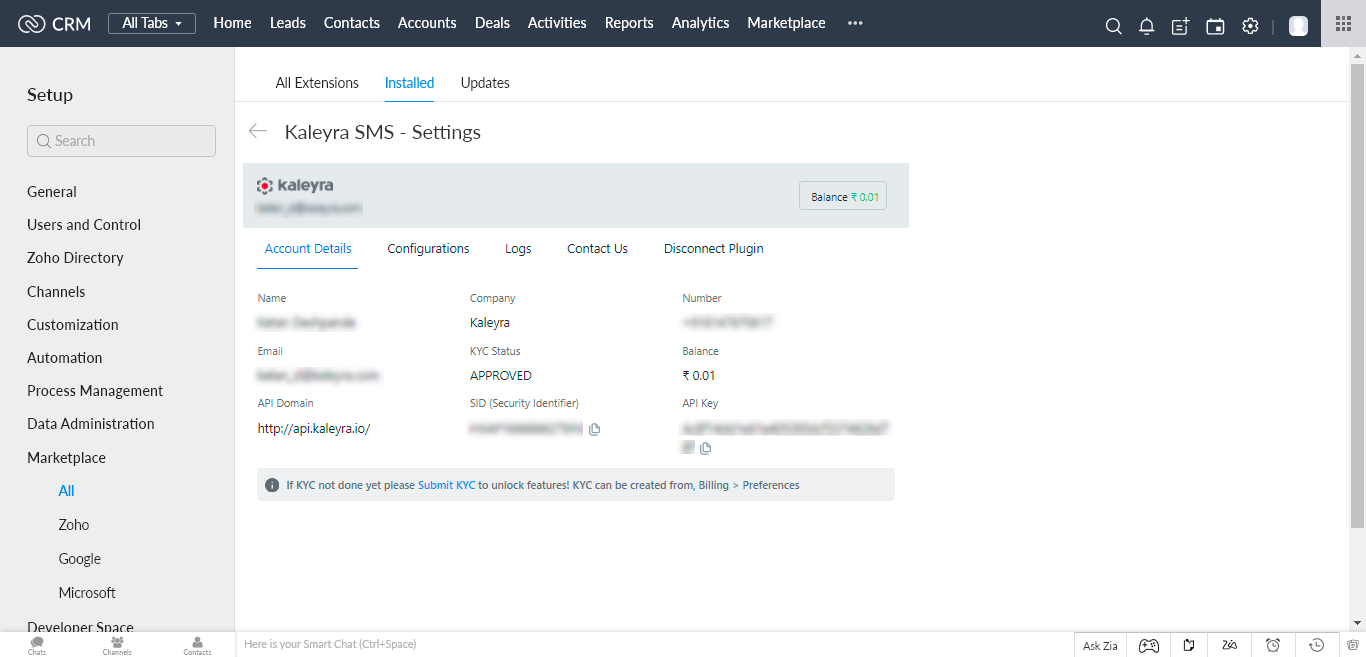Click the Kaleyra logo
This screenshot has width=1366, height=657.
point(295,185)
